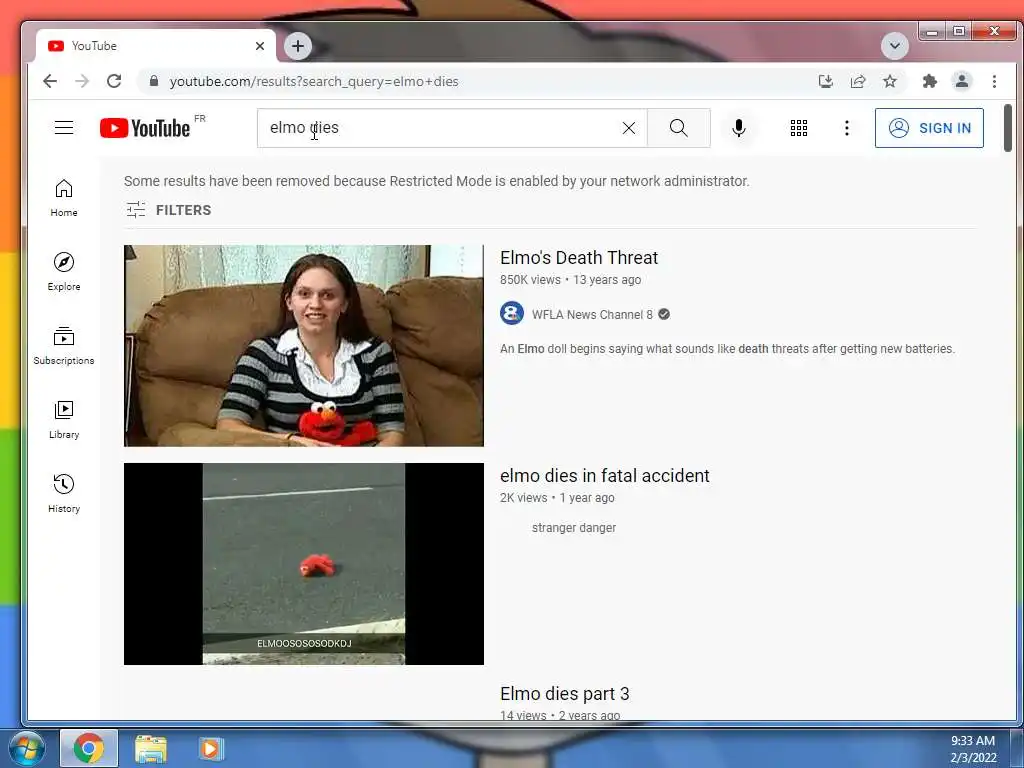Image resolution: width=1024 pixels, height=768 pixels.
Task: Click the Restricted Mode notice text
Action: 436,181
